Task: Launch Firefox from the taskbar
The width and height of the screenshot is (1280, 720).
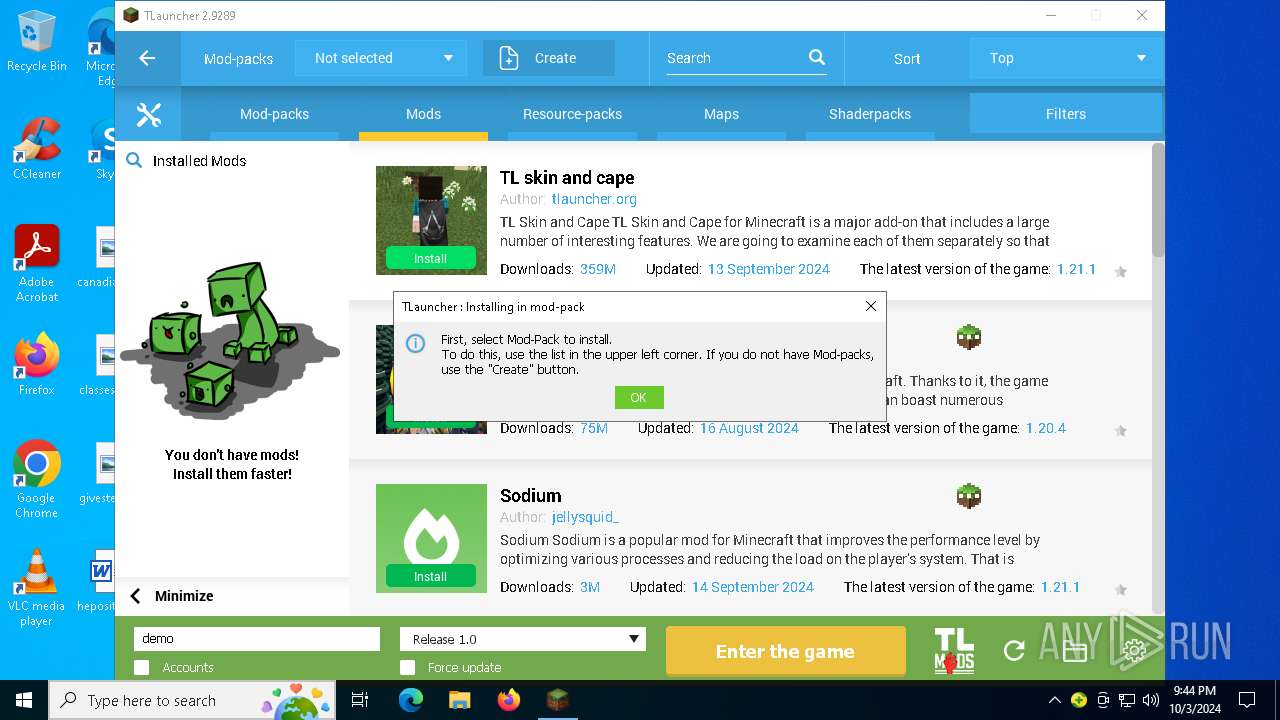Action: pyautogui.click(x=508, y=700)
